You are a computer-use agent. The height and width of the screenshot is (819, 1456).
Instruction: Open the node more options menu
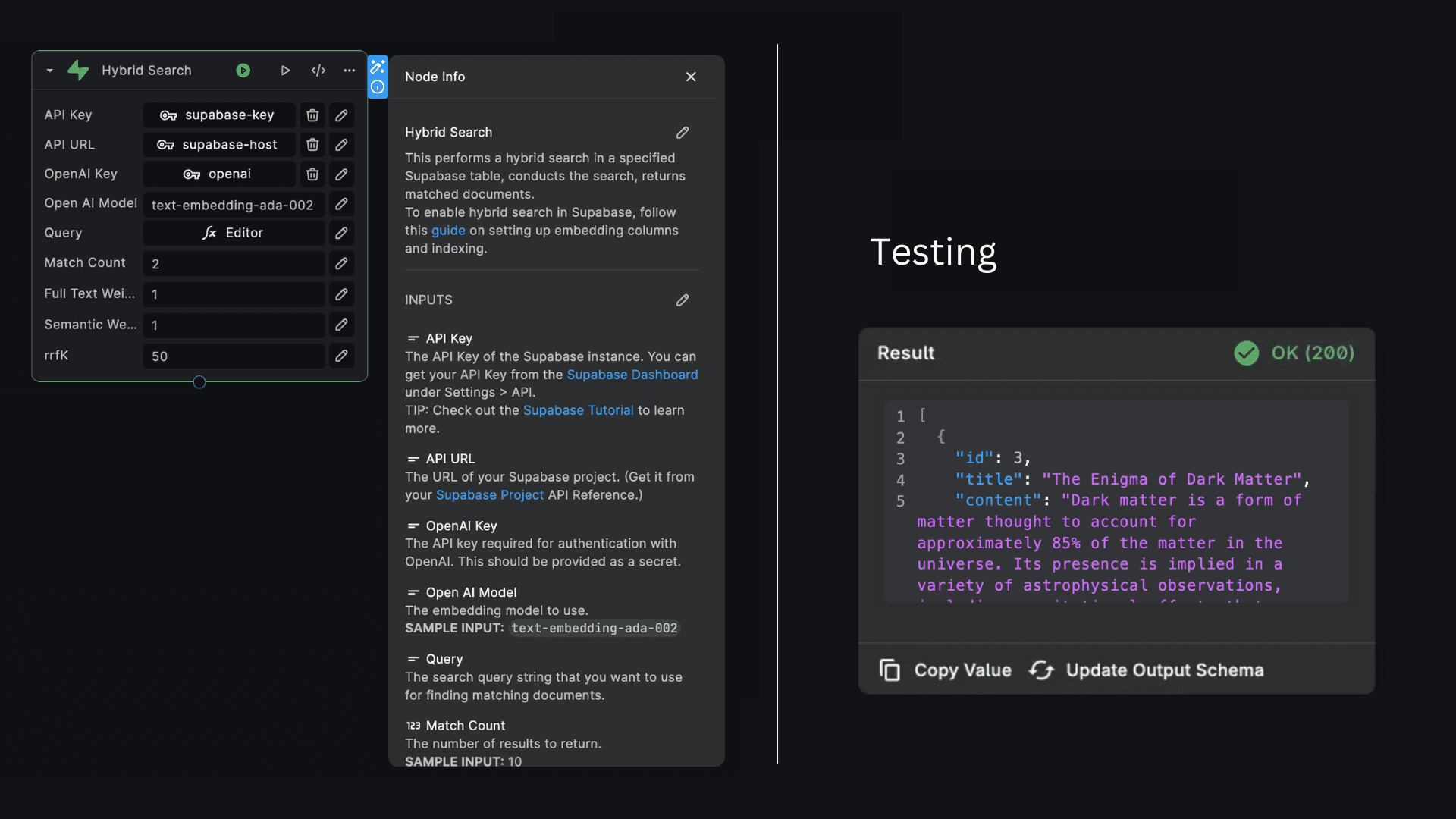pyautogui.click(x=349, y=71)
